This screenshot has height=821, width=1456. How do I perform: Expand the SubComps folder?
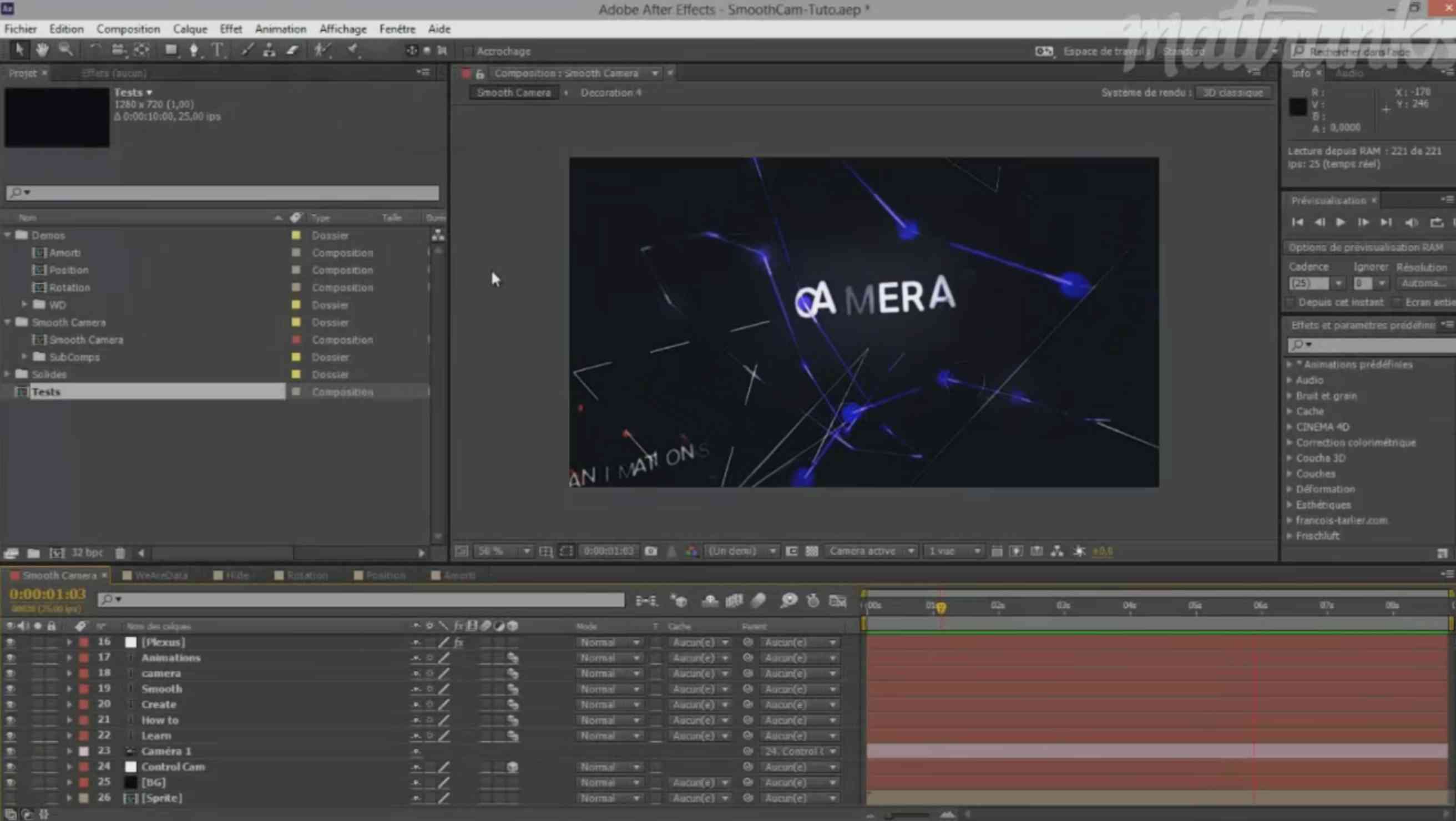coord(24,357)
